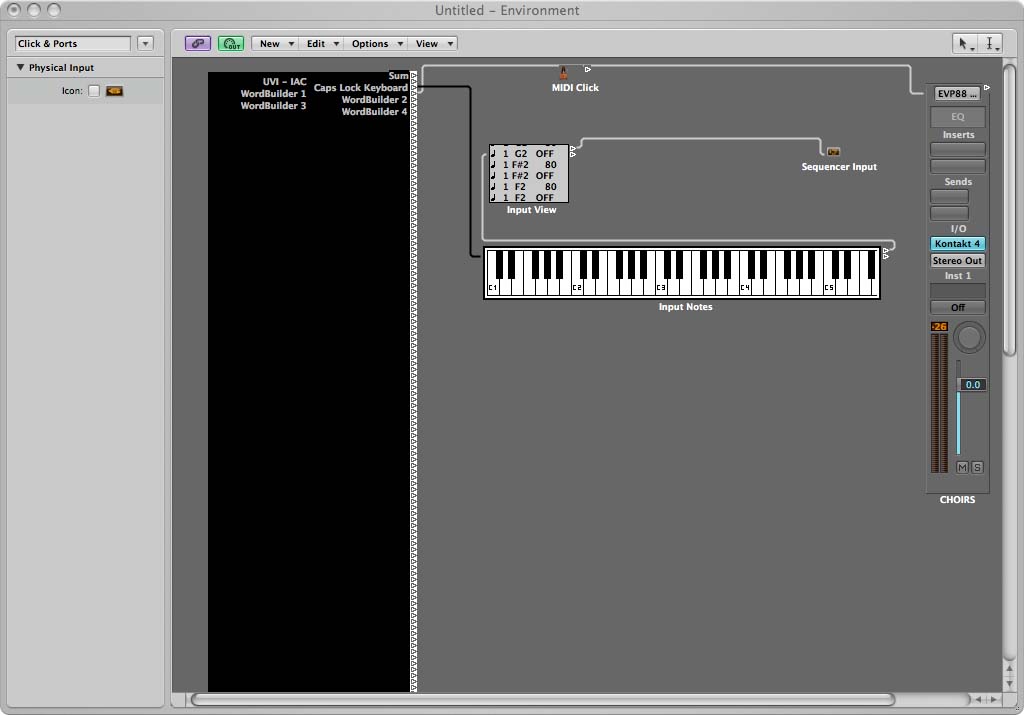Solo the CHOIRS channel strip

977,467
